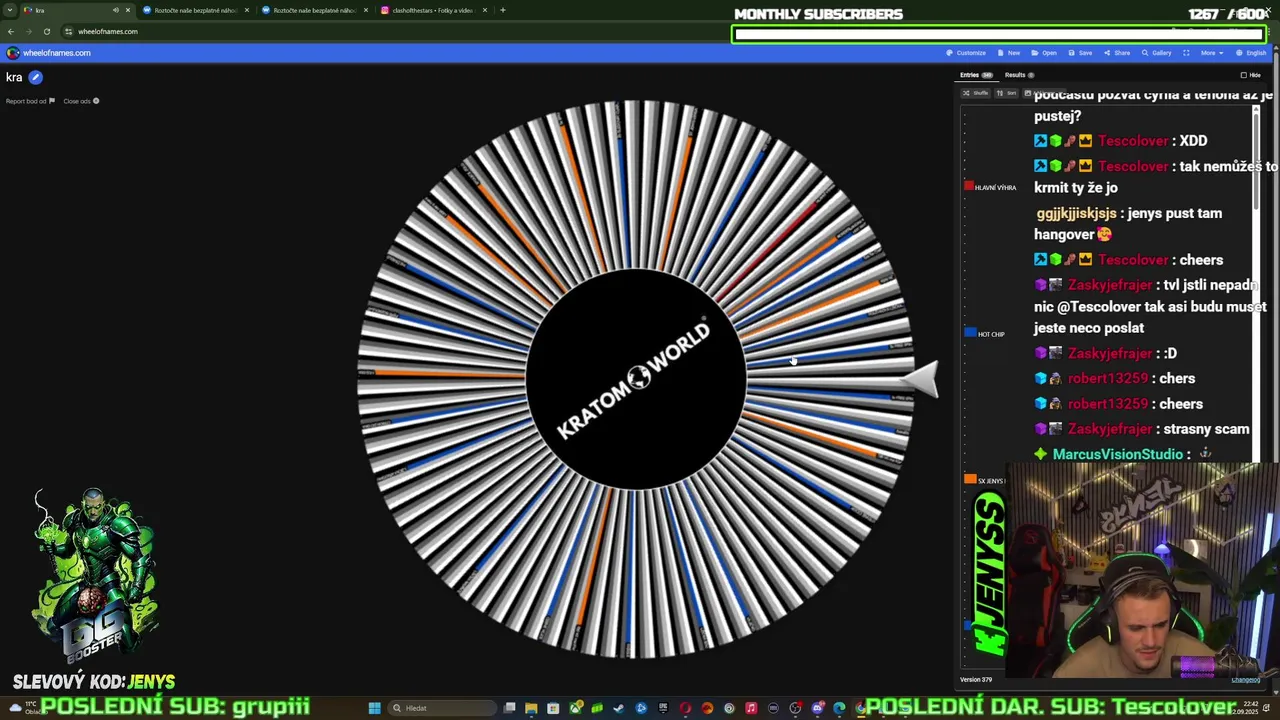The image size is (1280, 720).
Task: Open the Customize wheel settings
Action: [x=966, y=53]
